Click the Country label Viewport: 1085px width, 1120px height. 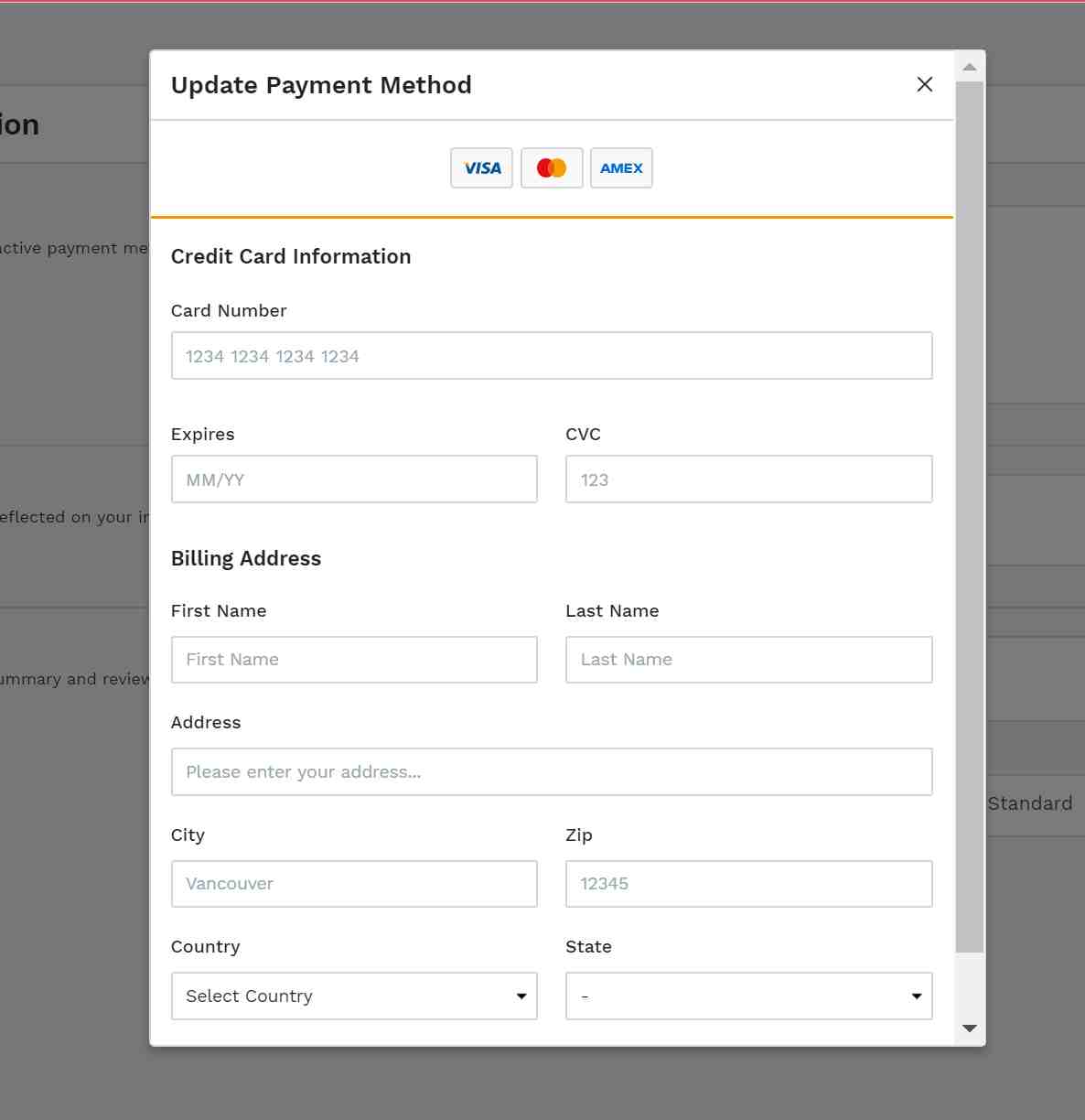coord(206,946)
